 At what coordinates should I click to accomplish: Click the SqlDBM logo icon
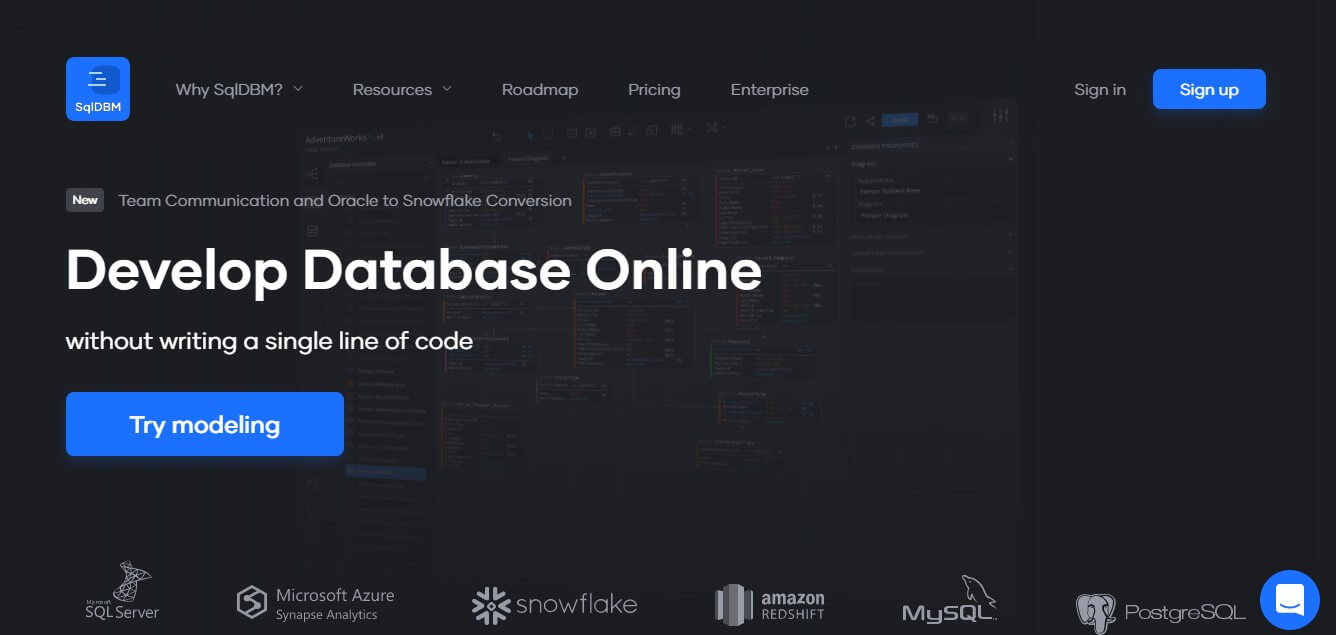98,89
